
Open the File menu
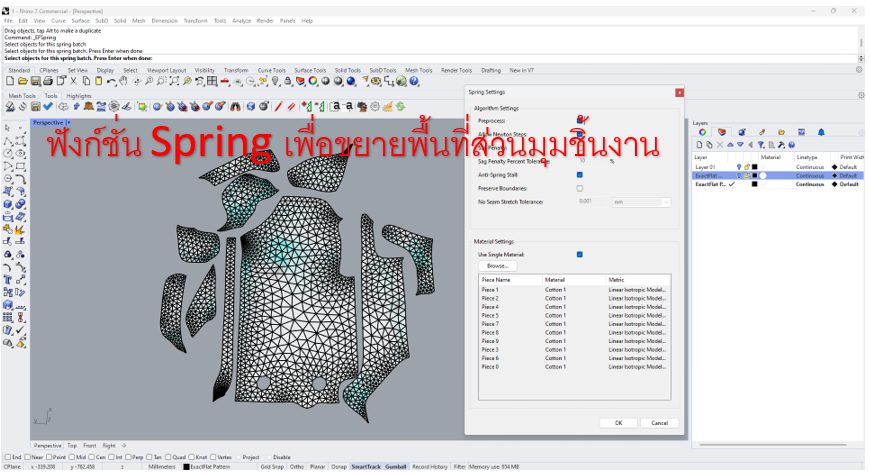(8, 21)
